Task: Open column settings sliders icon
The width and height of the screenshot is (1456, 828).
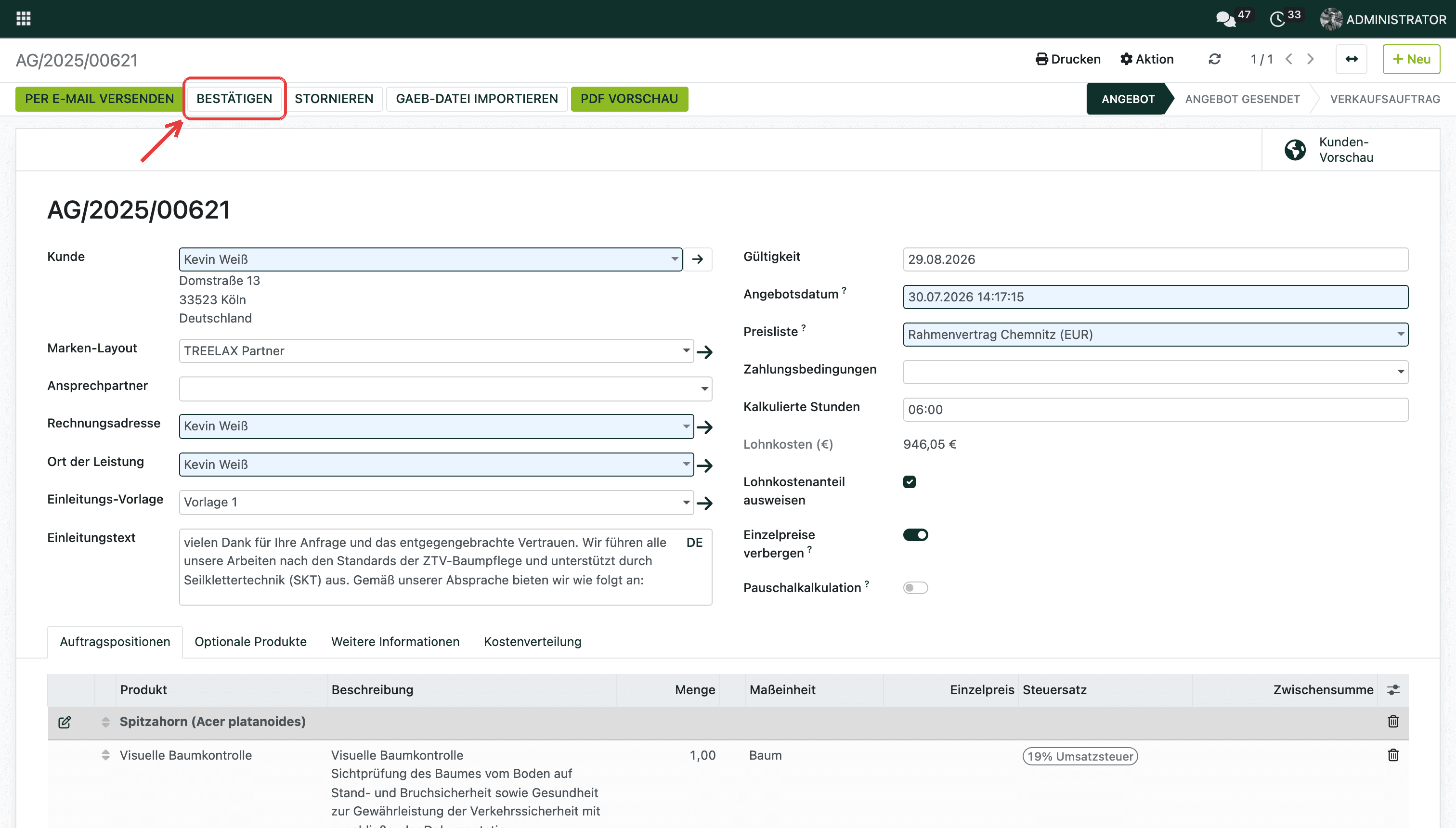Action: pos(1393,690)
